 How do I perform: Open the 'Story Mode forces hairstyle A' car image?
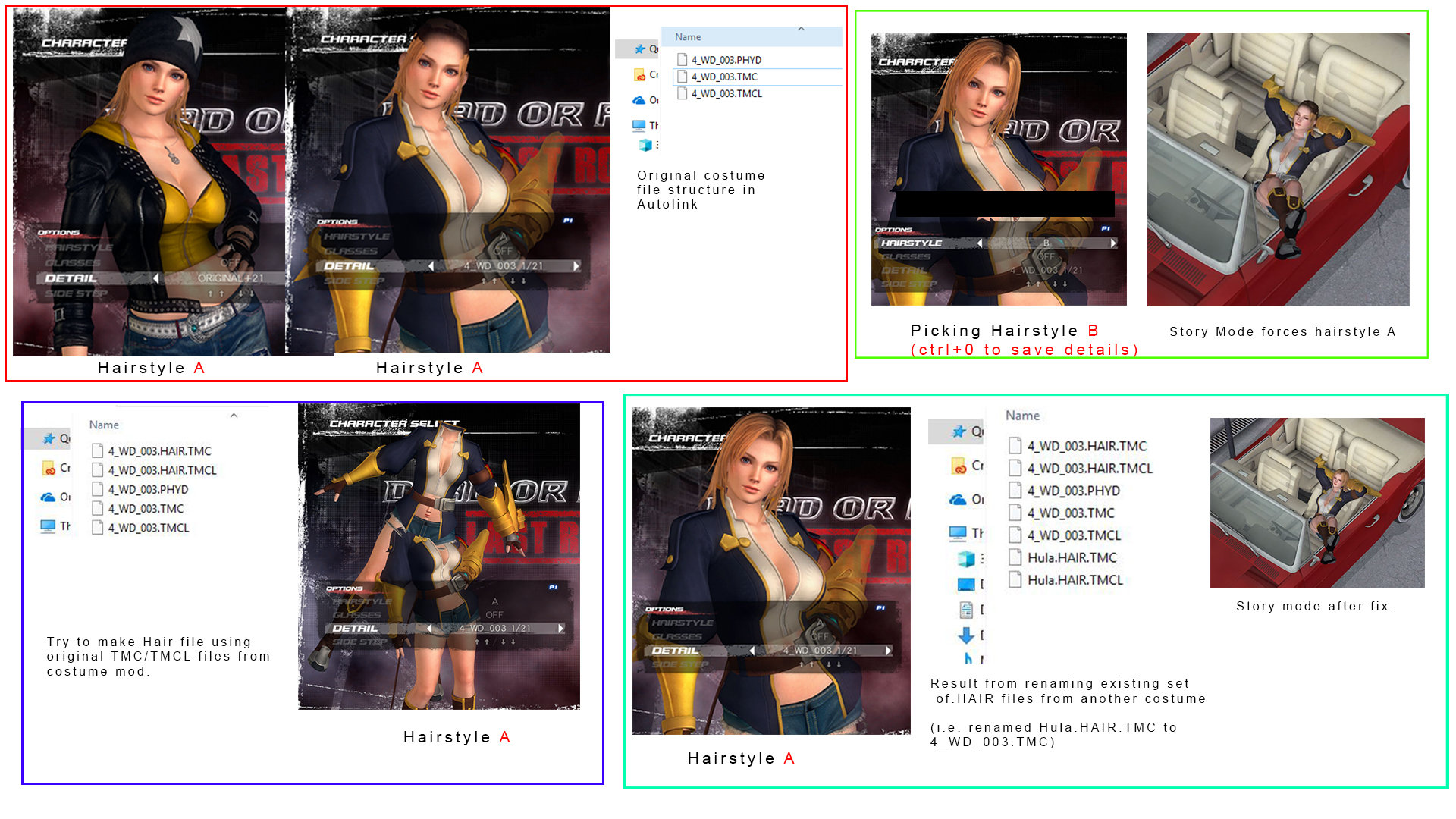[1278, 169]
